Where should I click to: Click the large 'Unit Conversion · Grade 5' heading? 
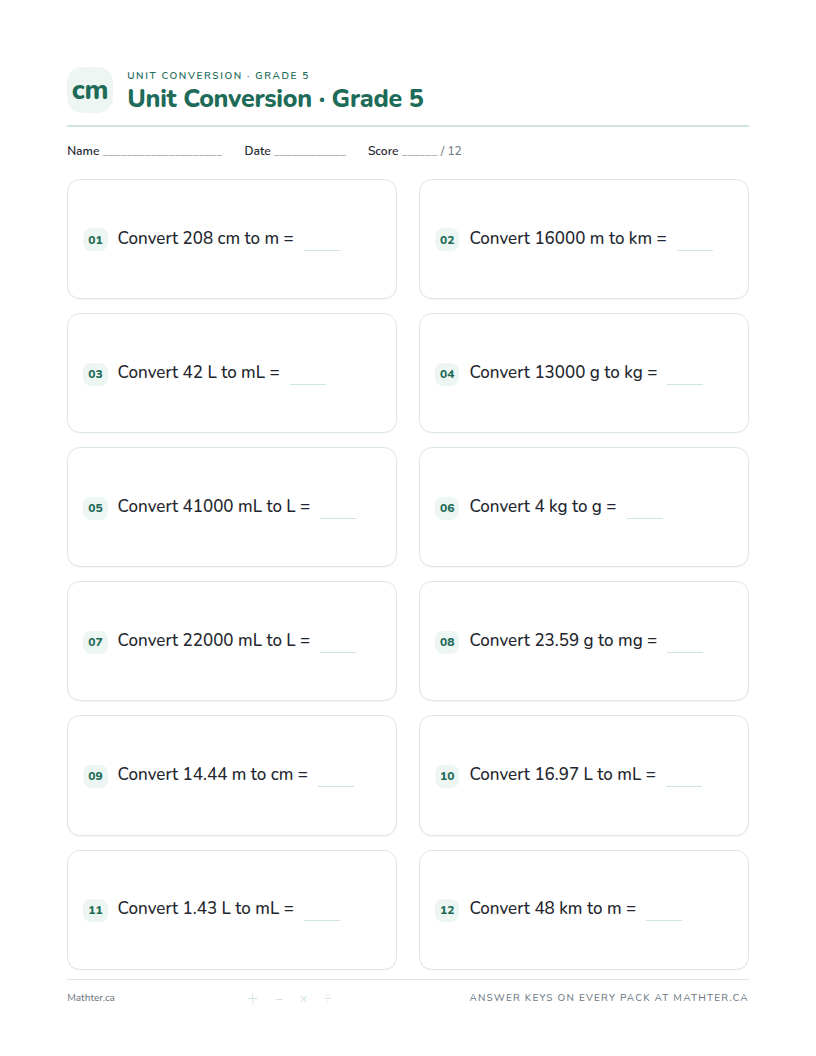coord(275,98)
